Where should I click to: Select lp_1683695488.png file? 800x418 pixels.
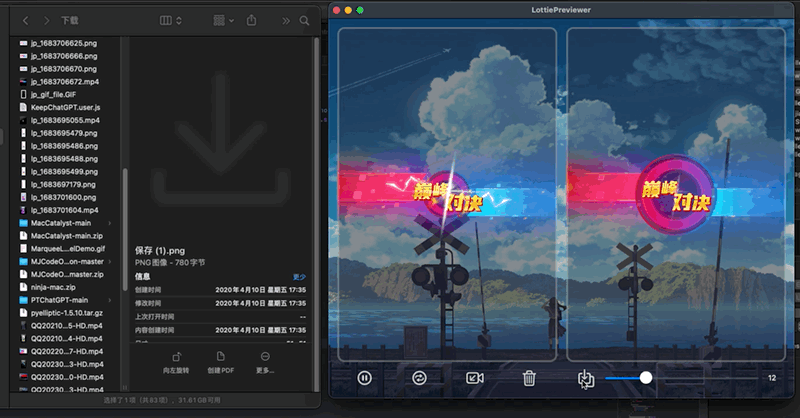(x=64, y=159)
